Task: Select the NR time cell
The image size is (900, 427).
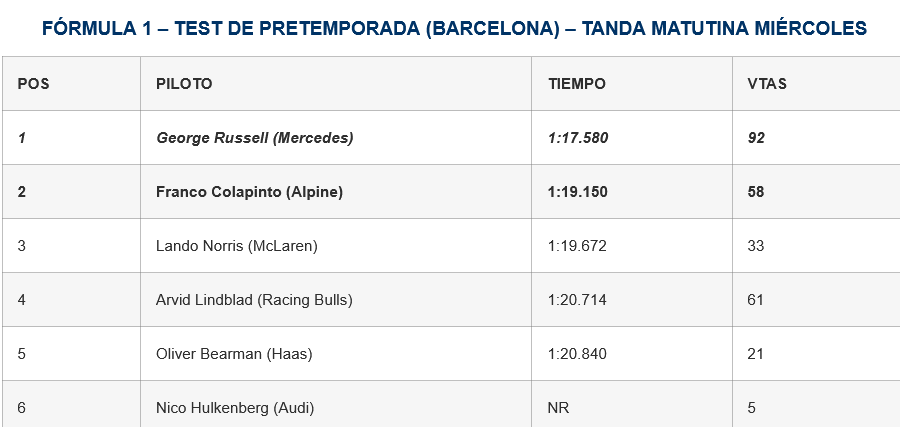Action: pyautogui.click(x=559, y=408)
